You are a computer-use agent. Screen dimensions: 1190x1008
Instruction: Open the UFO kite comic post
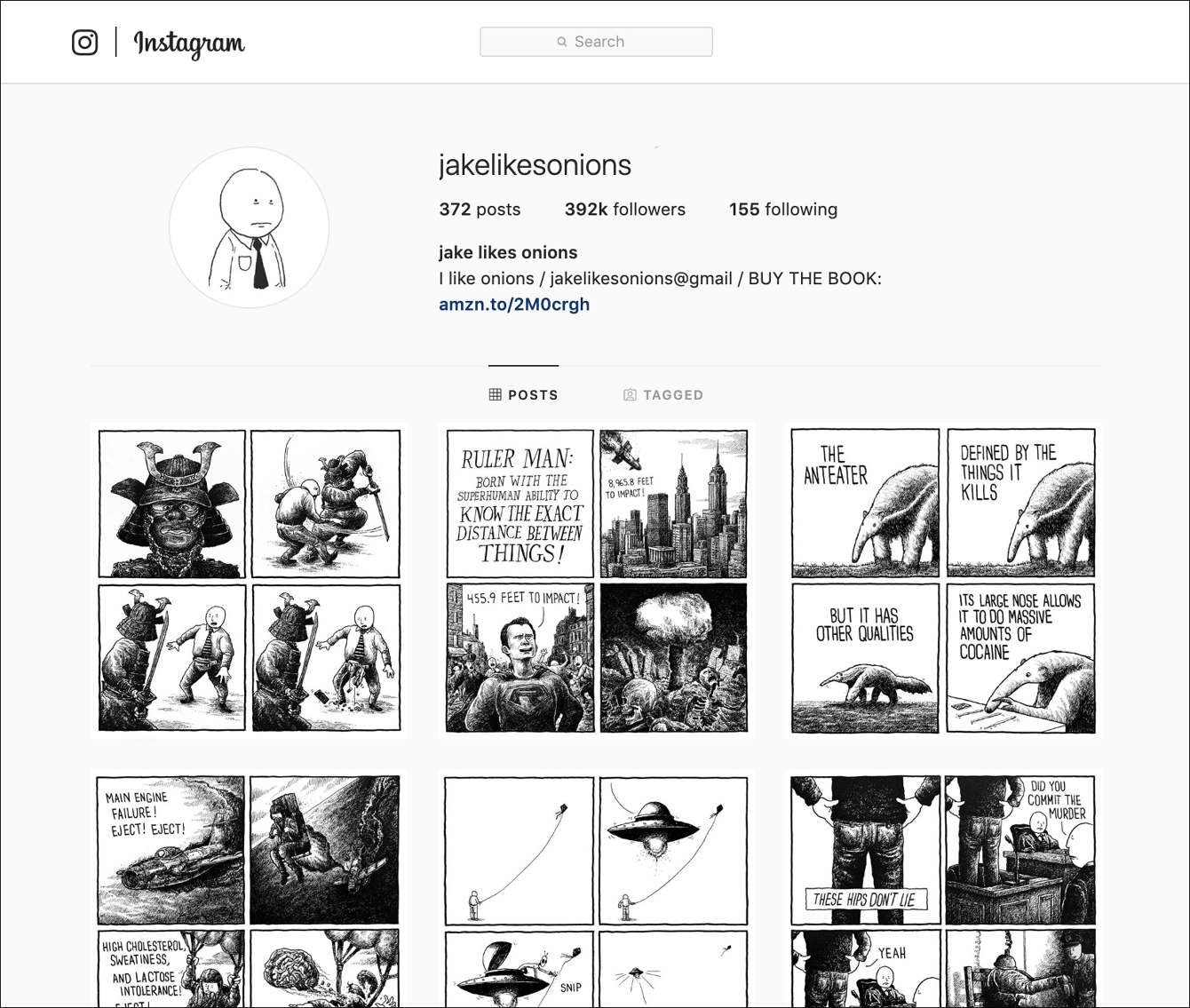(x=597, y=888)
